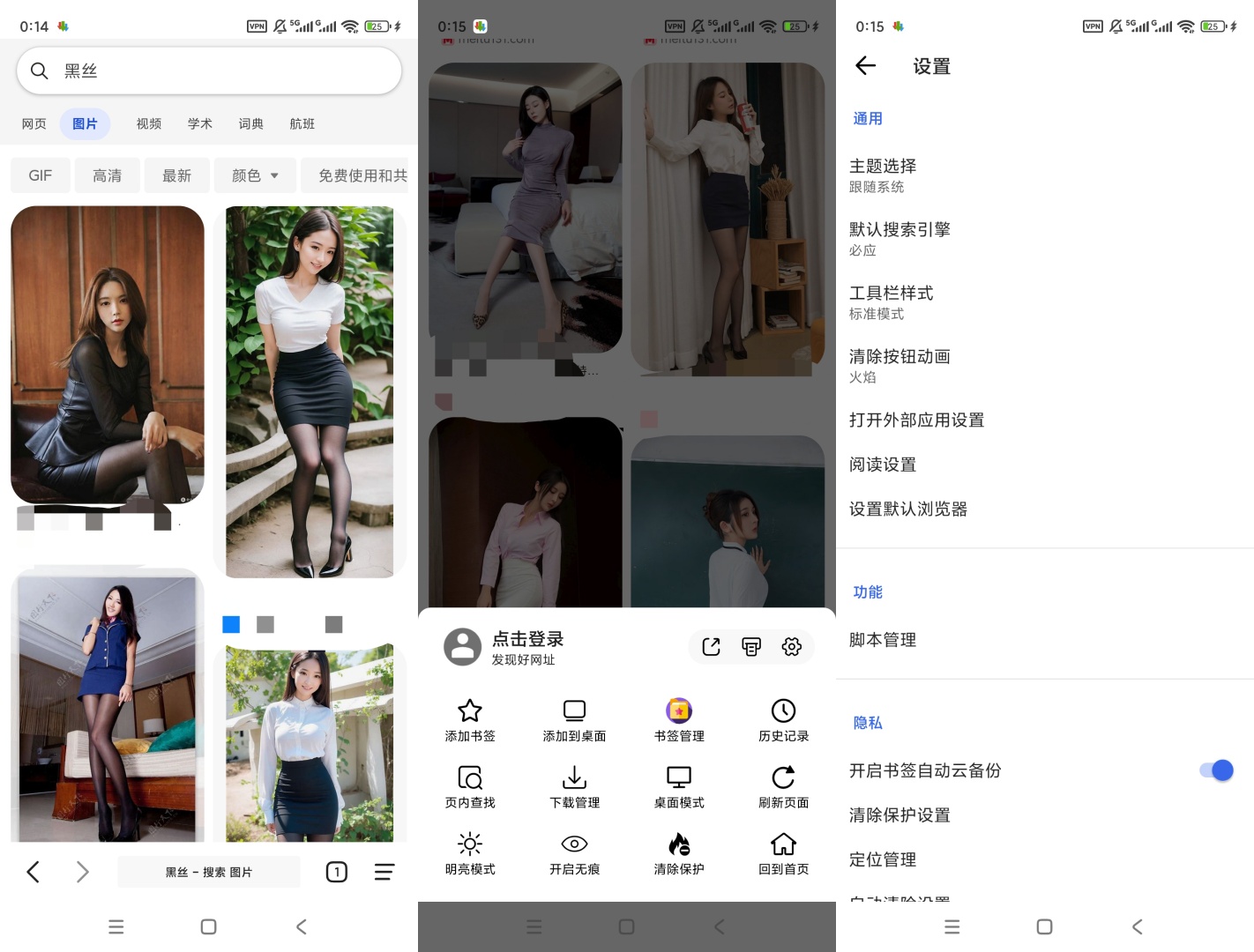Open 工具栏样式 setting
Image resolution: width=1254 pixels, height=952 pixels.
[x=1044, y=302]
